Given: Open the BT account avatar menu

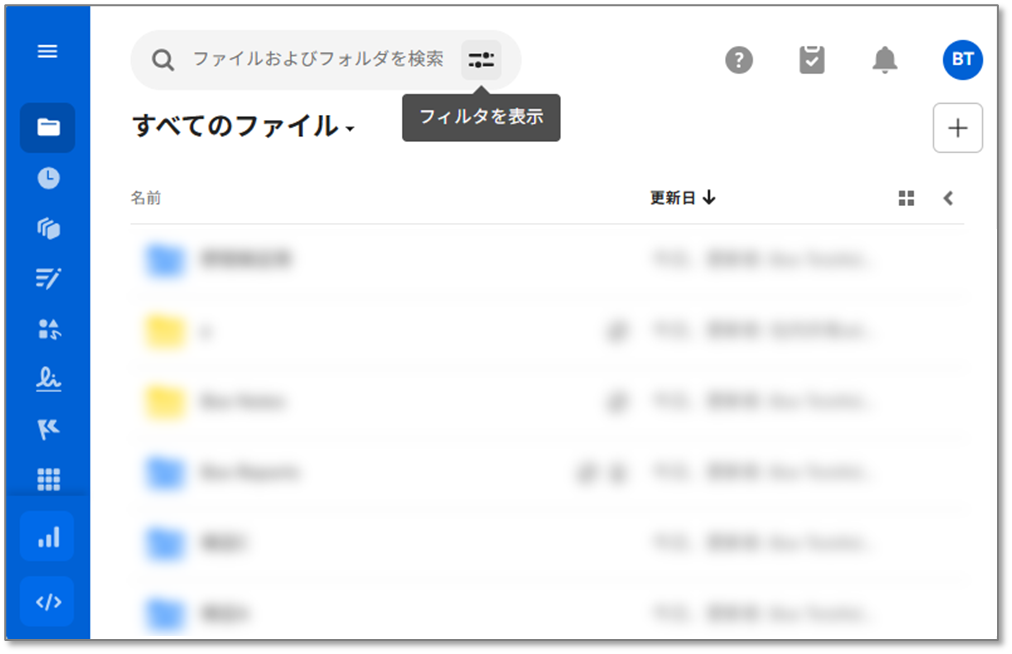Looking at the screenshot, I should [x=962, y=60].
